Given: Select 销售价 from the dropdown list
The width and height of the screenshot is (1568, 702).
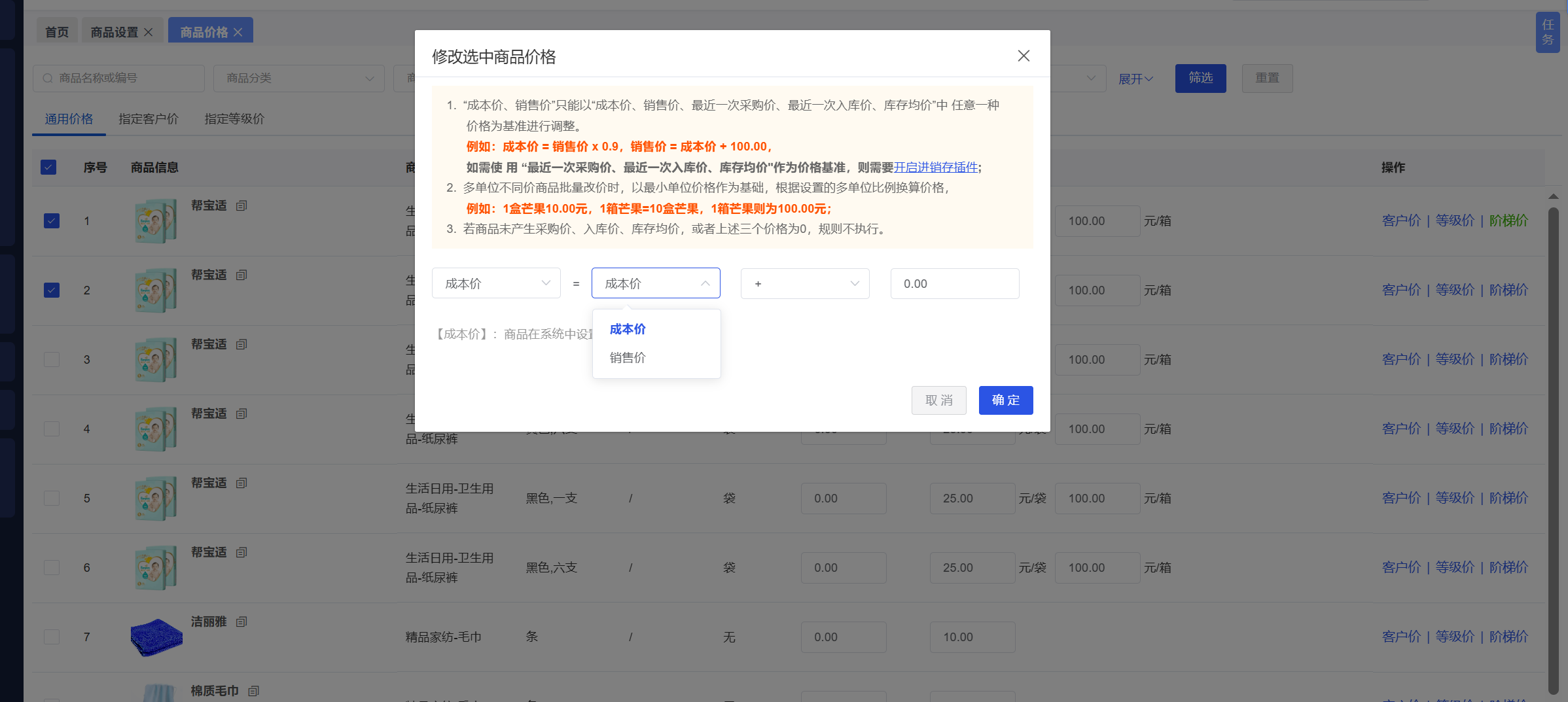Looking at the screenshot, I should [x=628, y=358].
